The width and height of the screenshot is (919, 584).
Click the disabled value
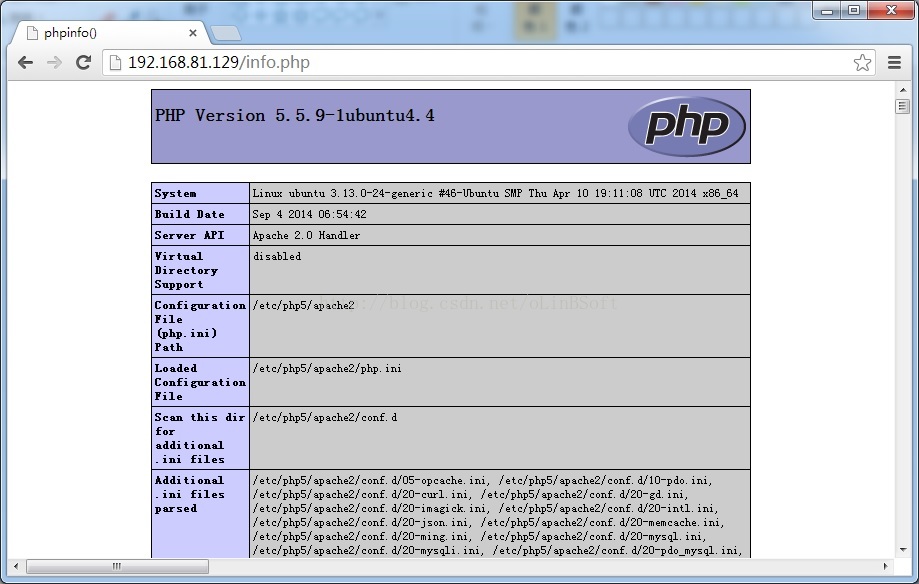277,256
